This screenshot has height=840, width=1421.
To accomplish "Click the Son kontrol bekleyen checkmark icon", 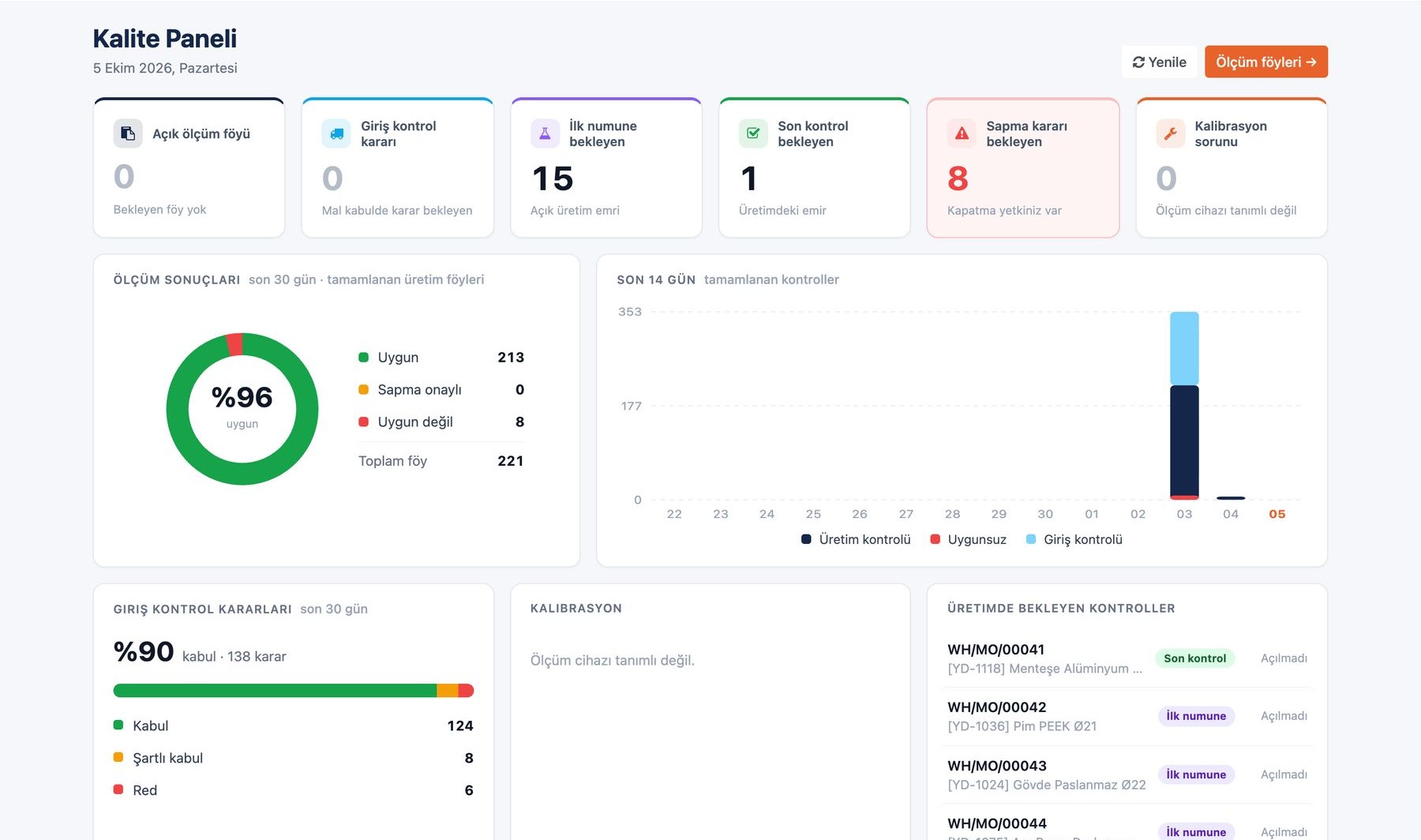I will click(x=753, y=133).
